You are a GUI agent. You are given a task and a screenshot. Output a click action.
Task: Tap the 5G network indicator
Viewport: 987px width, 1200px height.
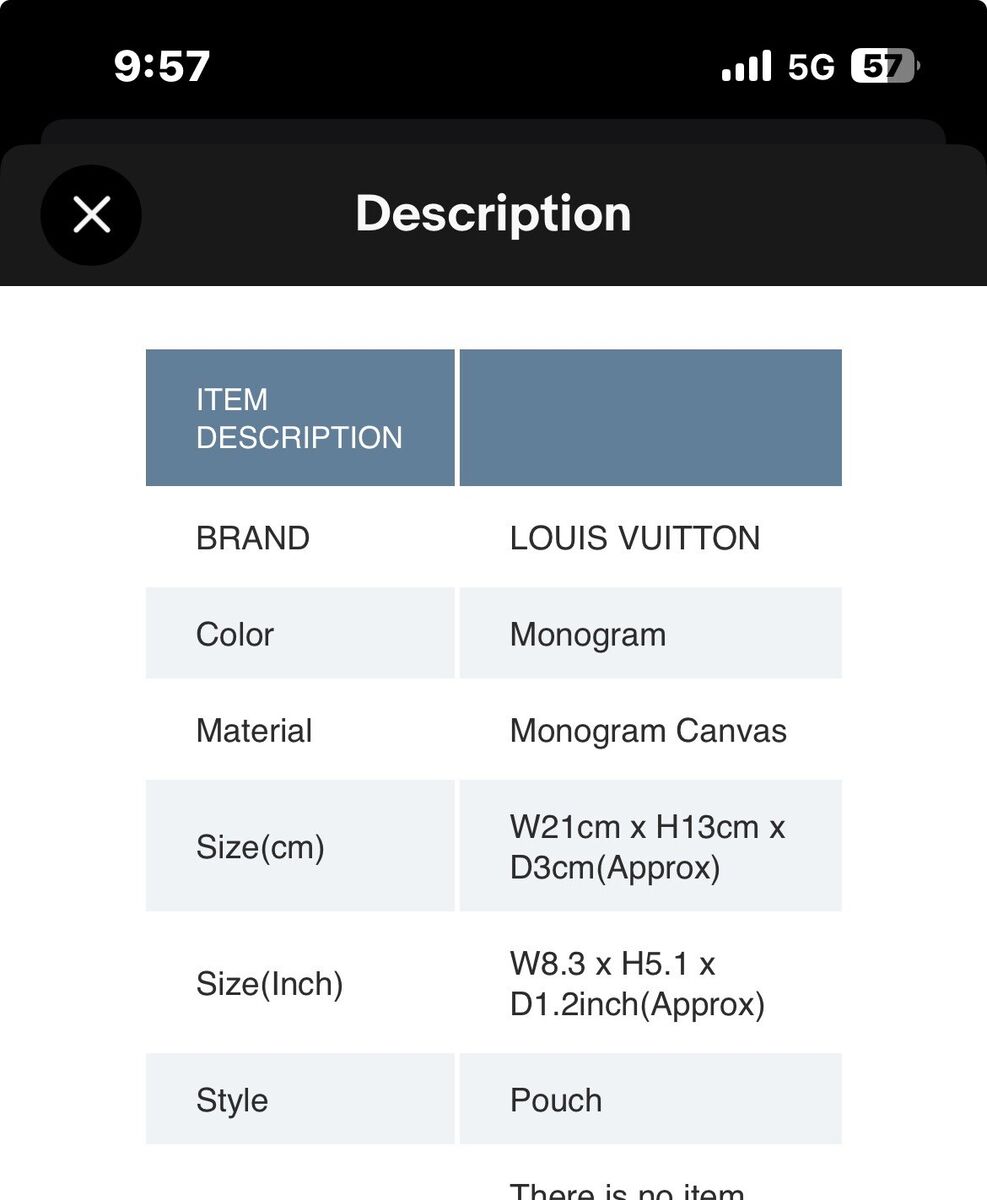[810, 67]
